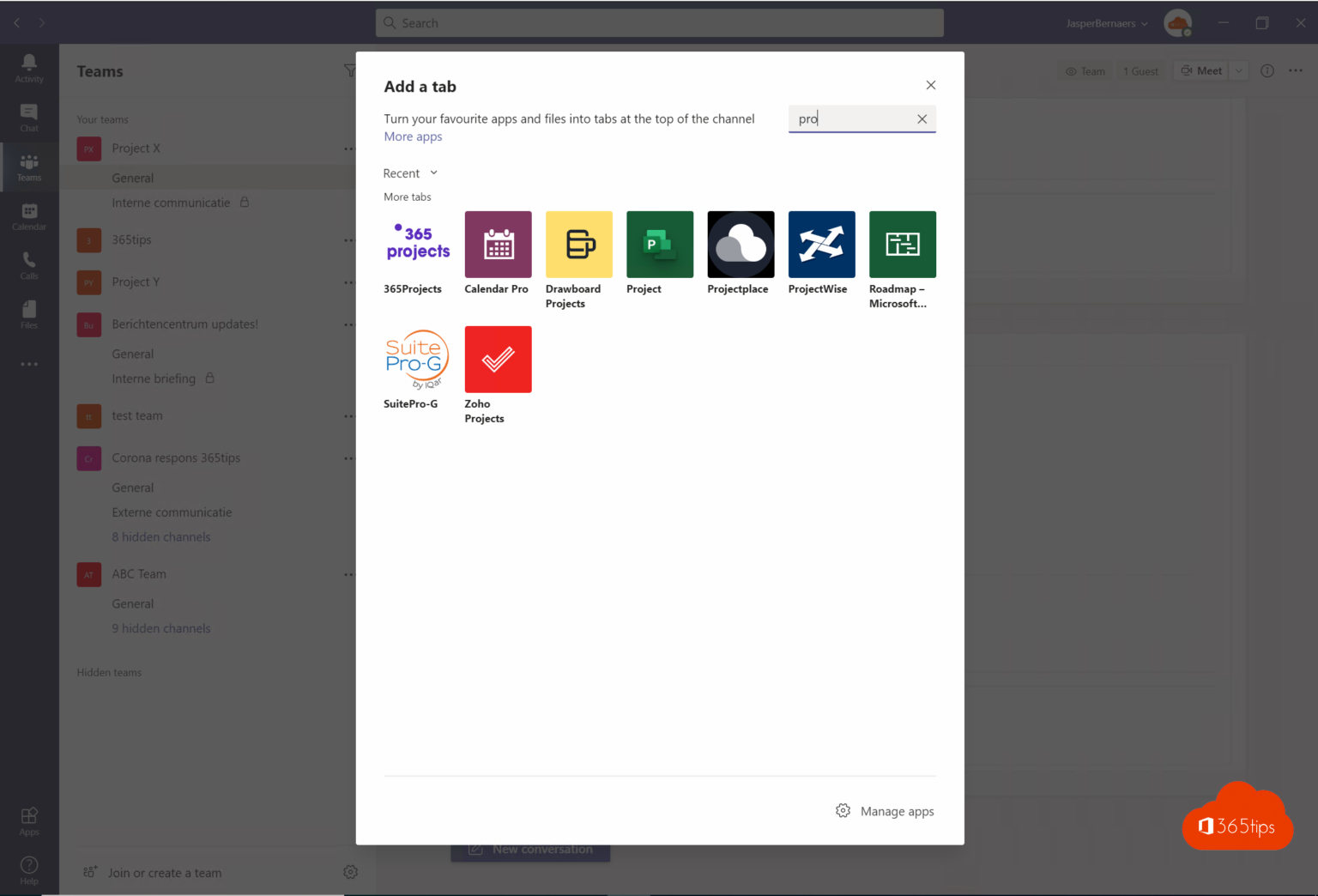Choose the Drawboard Projects app
Screen dimensions: 1318x896
pos(578,245)
